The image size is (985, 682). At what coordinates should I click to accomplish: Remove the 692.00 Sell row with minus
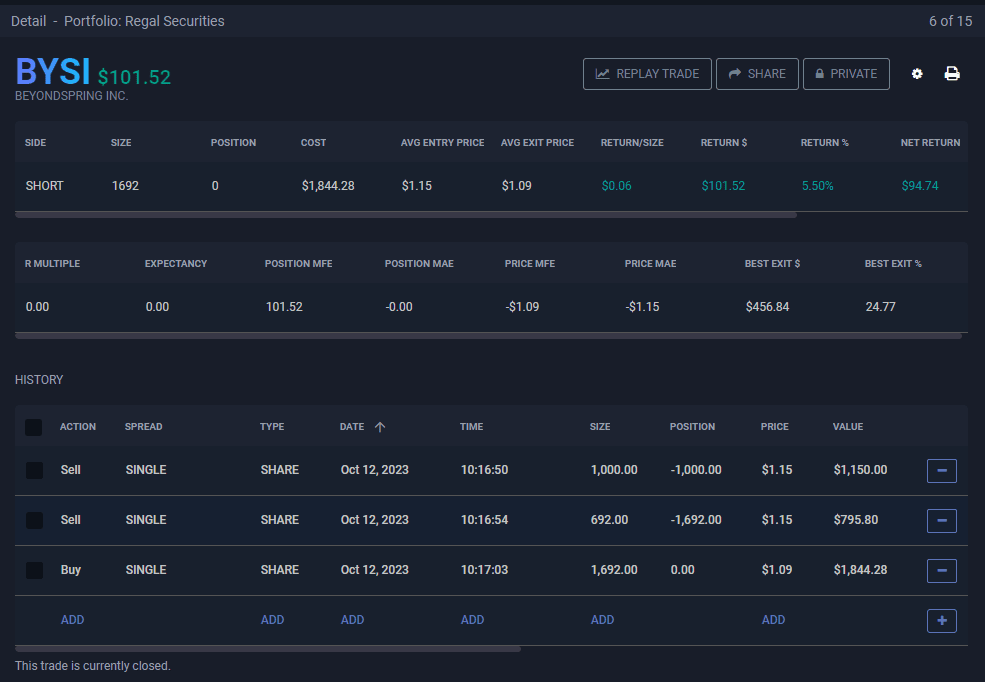tap(941, 520)
